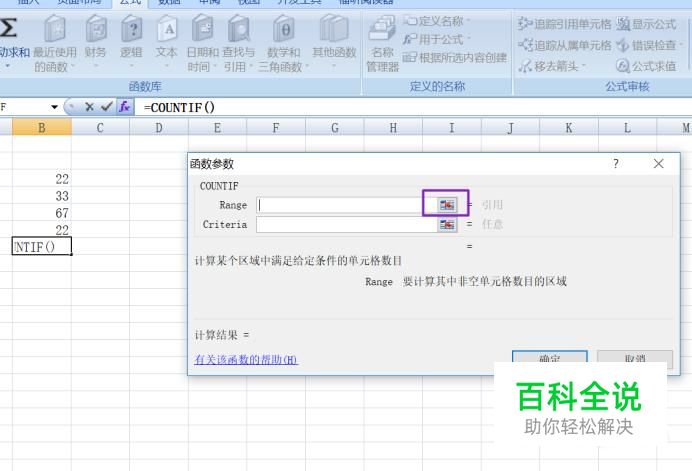
Task: Open the AutoSum function icon
Action: click(9, 27)
